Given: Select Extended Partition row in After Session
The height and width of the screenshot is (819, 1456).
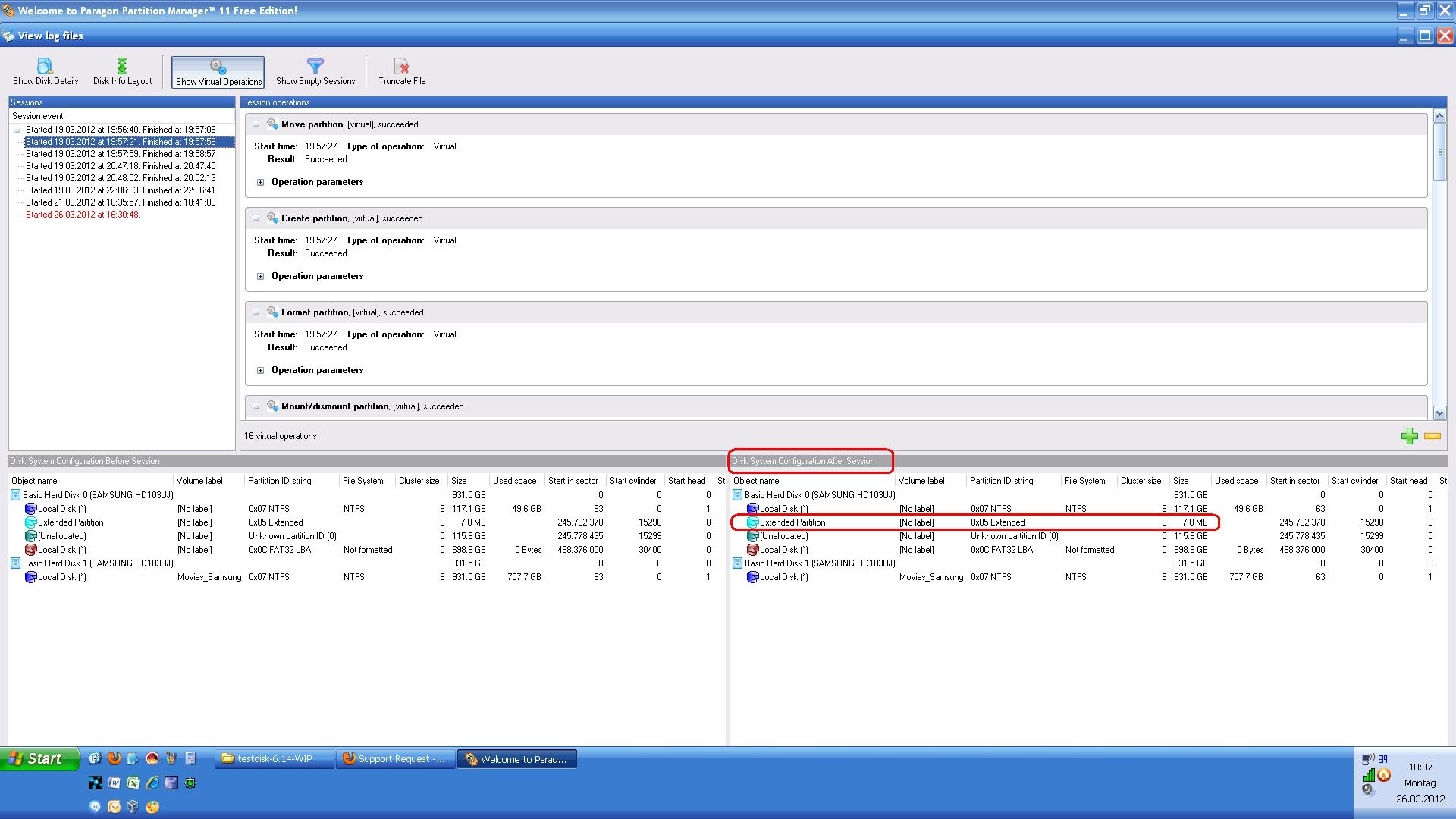Looking at the screenshot, I should [792, 522].
